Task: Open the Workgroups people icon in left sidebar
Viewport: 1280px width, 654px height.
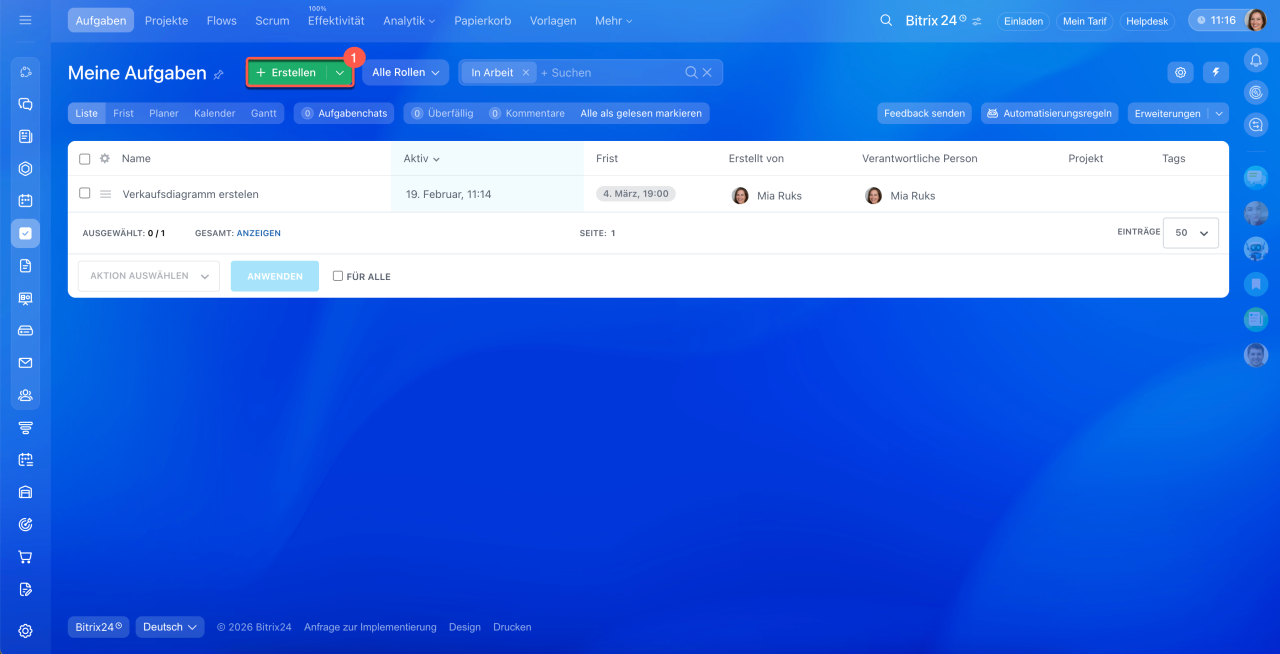Action: coord(26,395)
